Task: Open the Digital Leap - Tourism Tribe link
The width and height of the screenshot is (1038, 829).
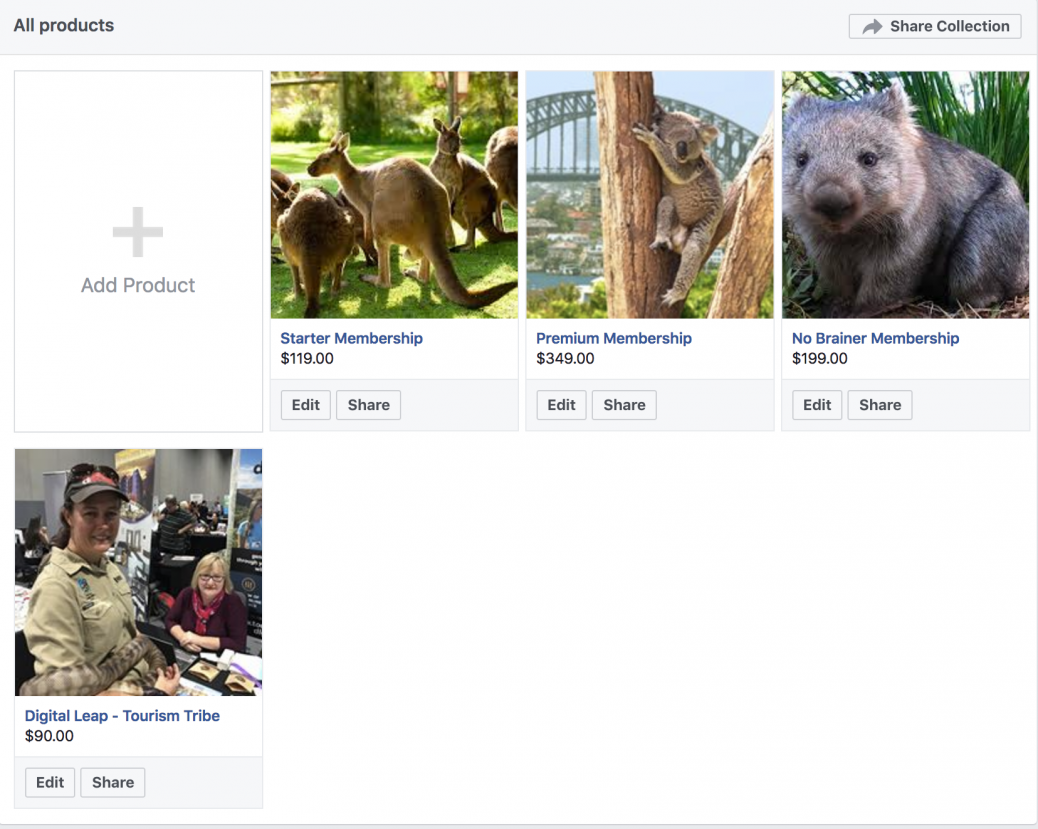Action: pyautogui.click(x=122, y=715)
